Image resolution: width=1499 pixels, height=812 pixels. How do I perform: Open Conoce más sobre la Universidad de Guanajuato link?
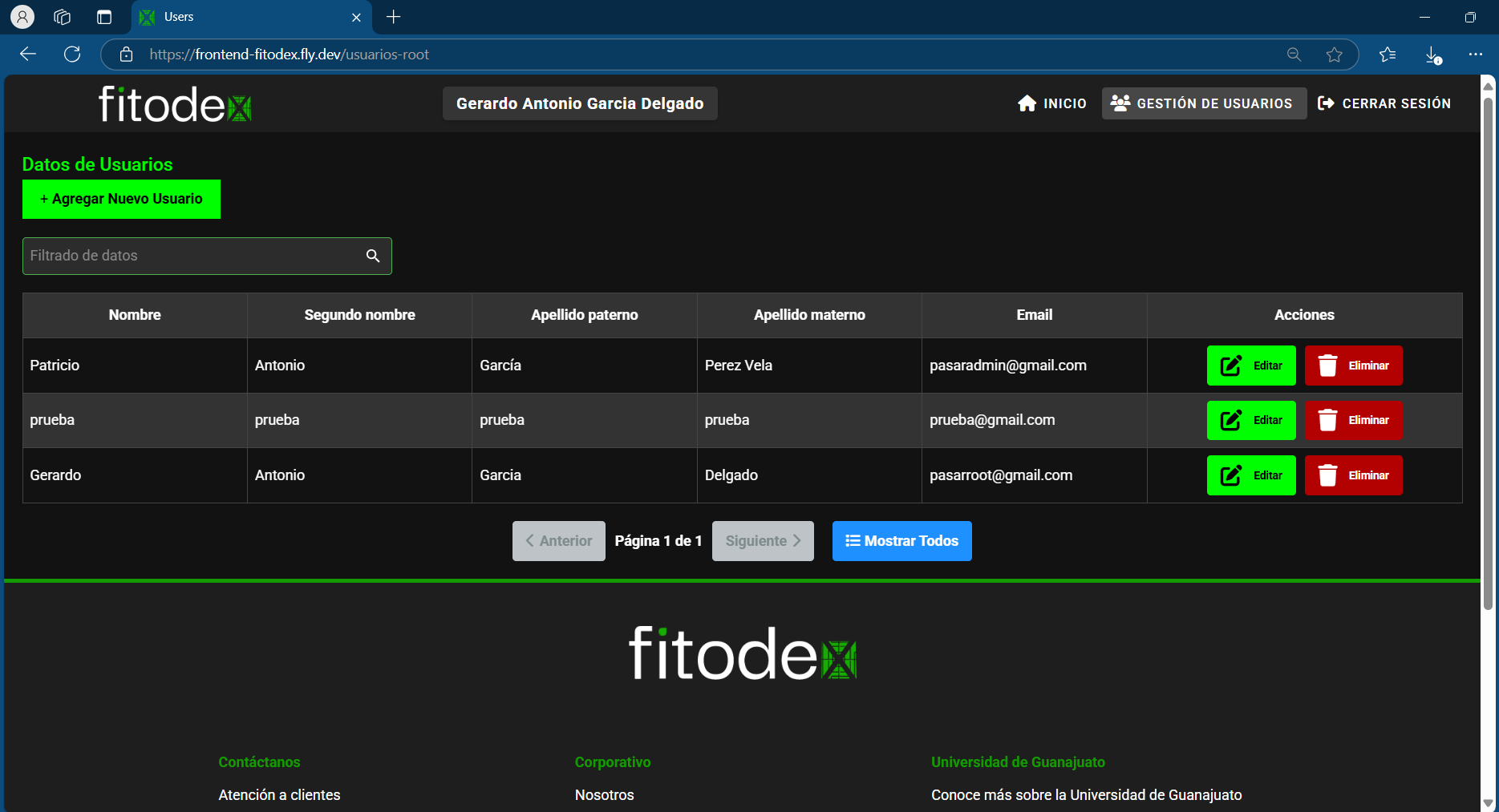(x=1087, y=795)
